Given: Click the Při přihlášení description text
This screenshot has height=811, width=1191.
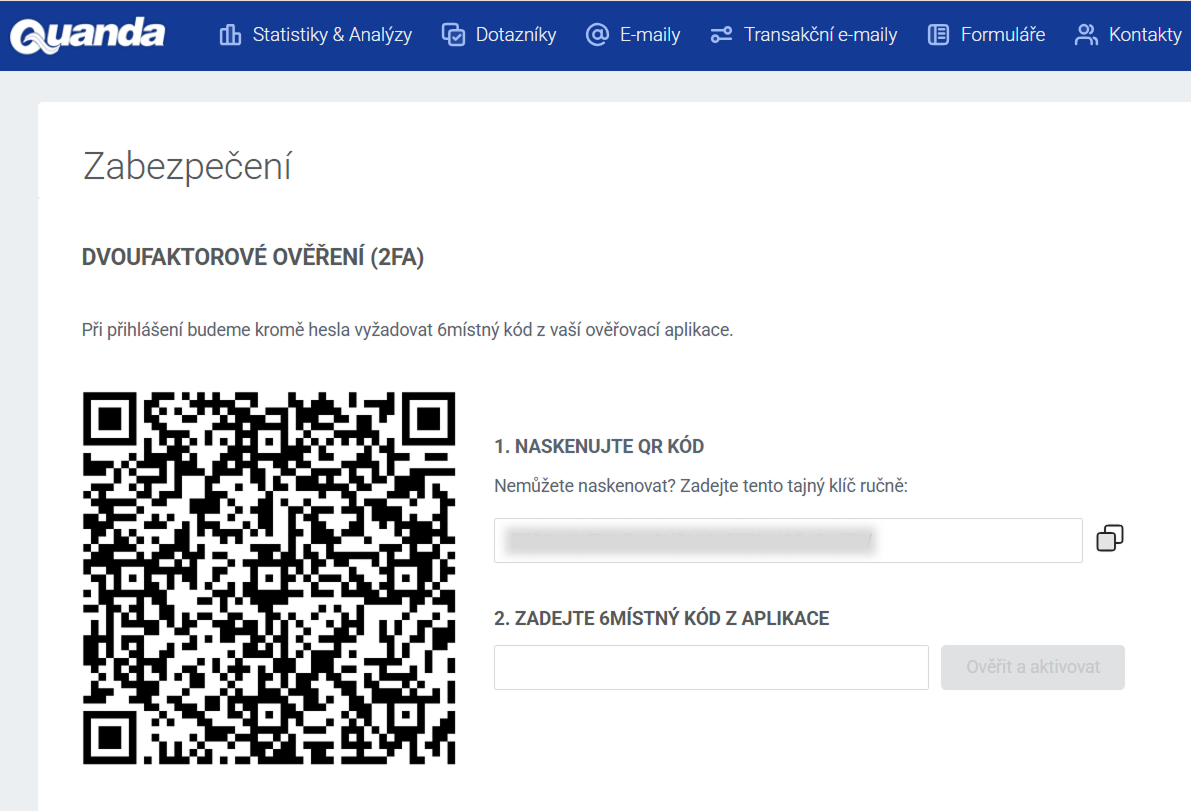Looking at the screenshot, I should tap(407, 330).
